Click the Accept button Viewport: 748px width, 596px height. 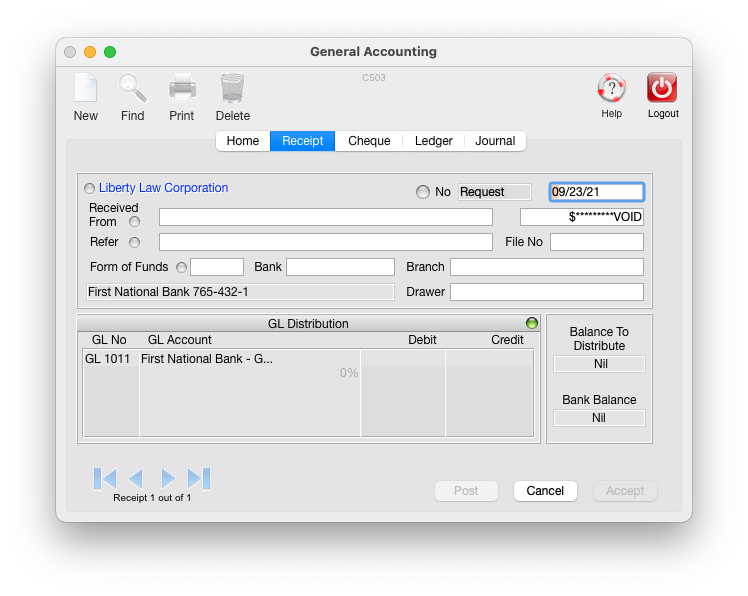(x=625, y=491)
